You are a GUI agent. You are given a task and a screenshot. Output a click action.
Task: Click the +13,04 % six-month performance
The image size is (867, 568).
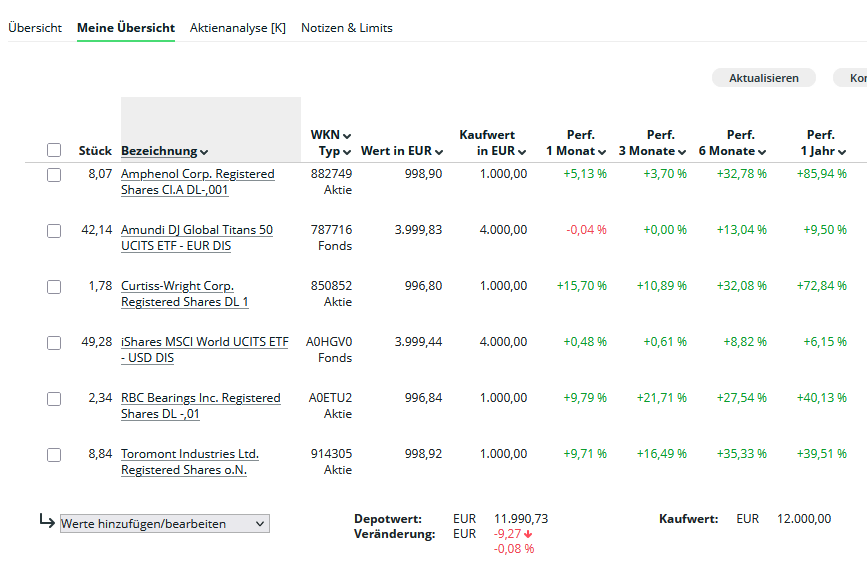(742, 230)
